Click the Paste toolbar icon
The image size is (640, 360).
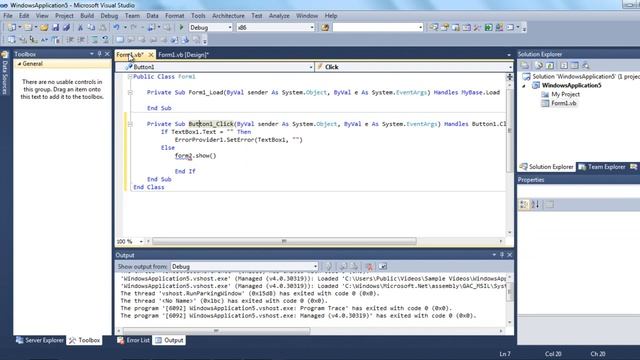pos(103,27)
